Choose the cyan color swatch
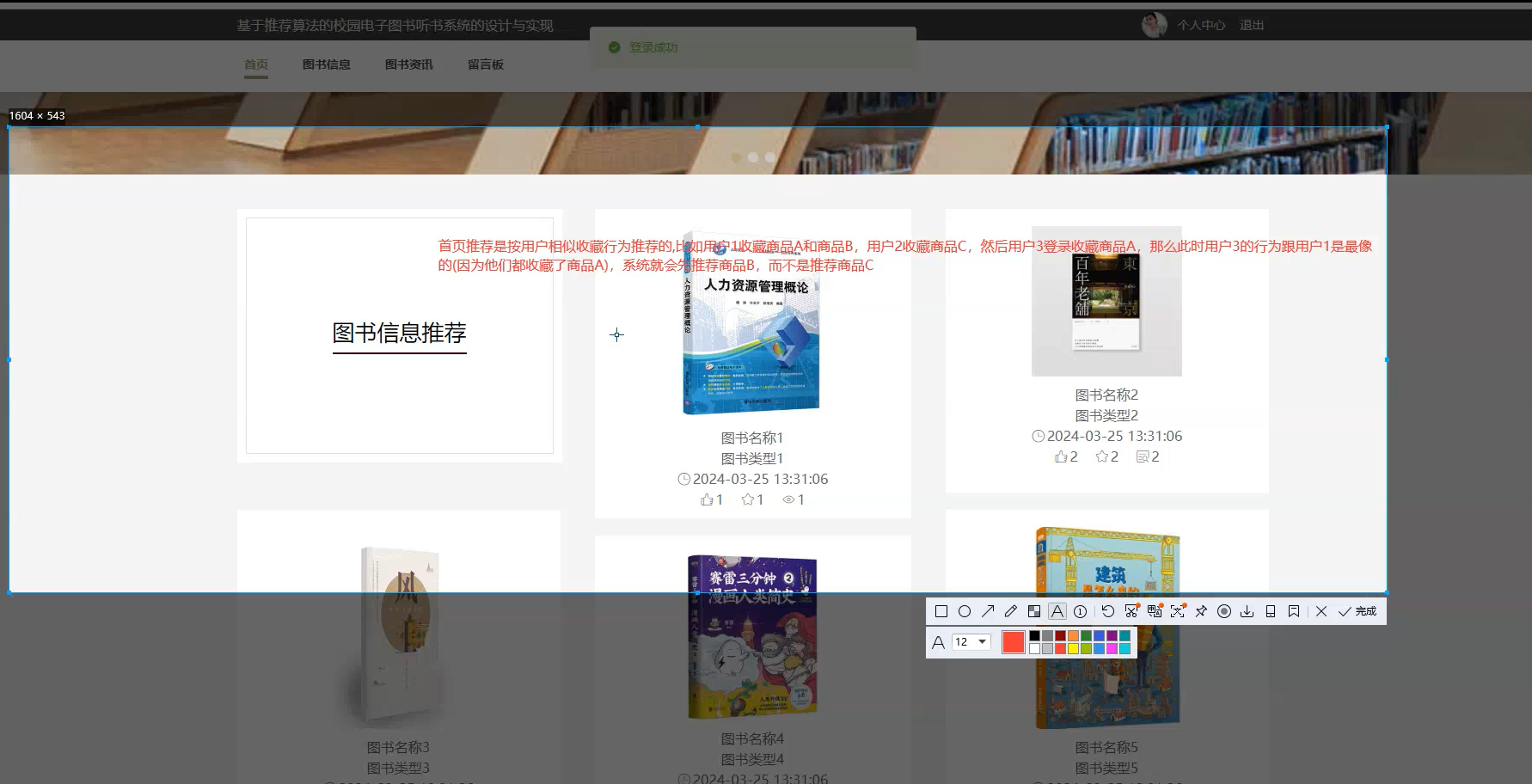This screenshot has height=784, width=1532. (1125, 648)
